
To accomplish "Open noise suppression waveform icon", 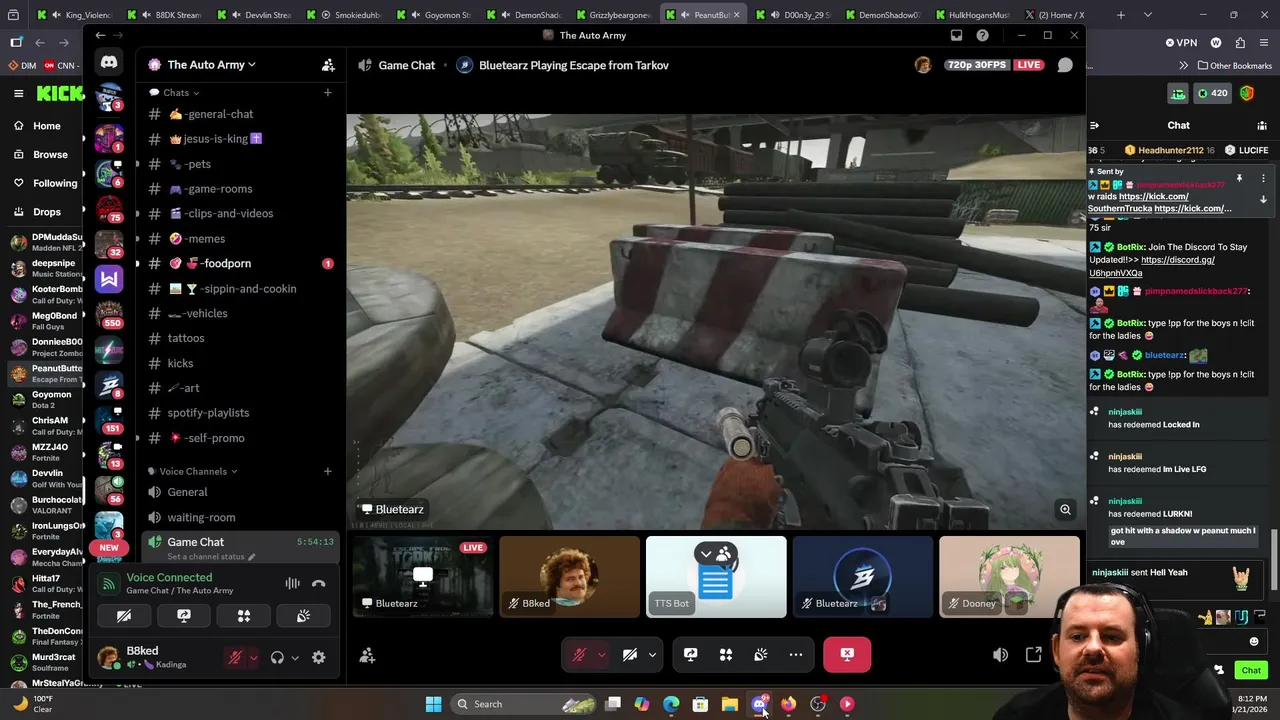I will (x=292, y=584).
